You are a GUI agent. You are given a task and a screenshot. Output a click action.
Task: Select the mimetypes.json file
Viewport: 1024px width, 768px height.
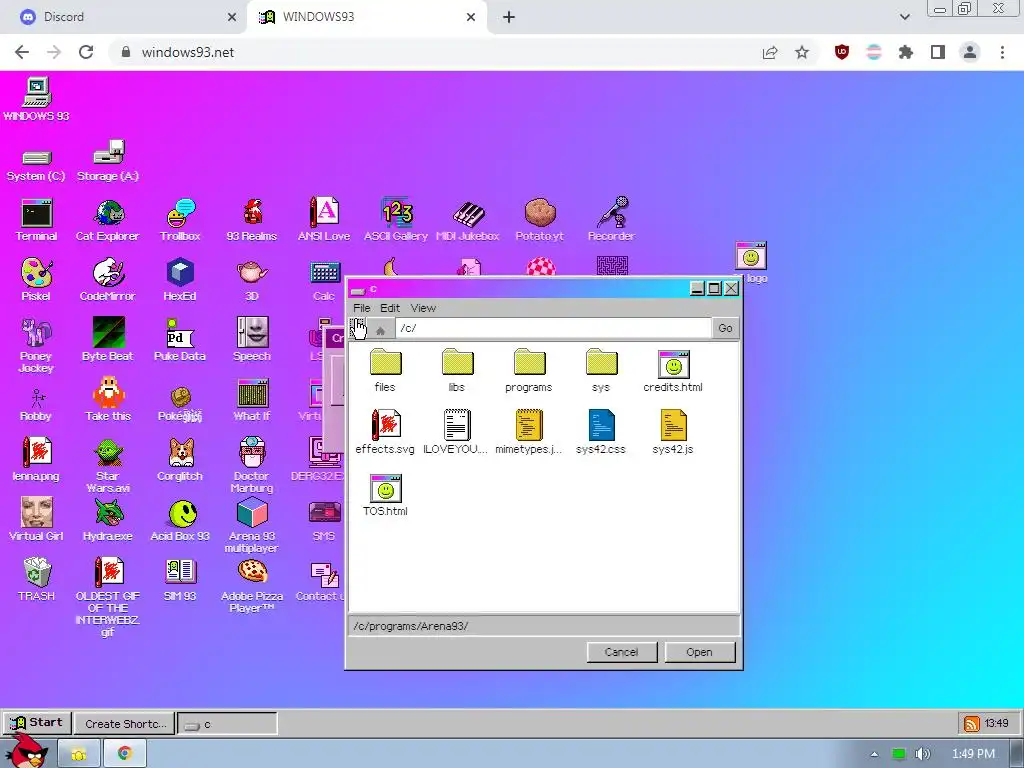[528, 432]
